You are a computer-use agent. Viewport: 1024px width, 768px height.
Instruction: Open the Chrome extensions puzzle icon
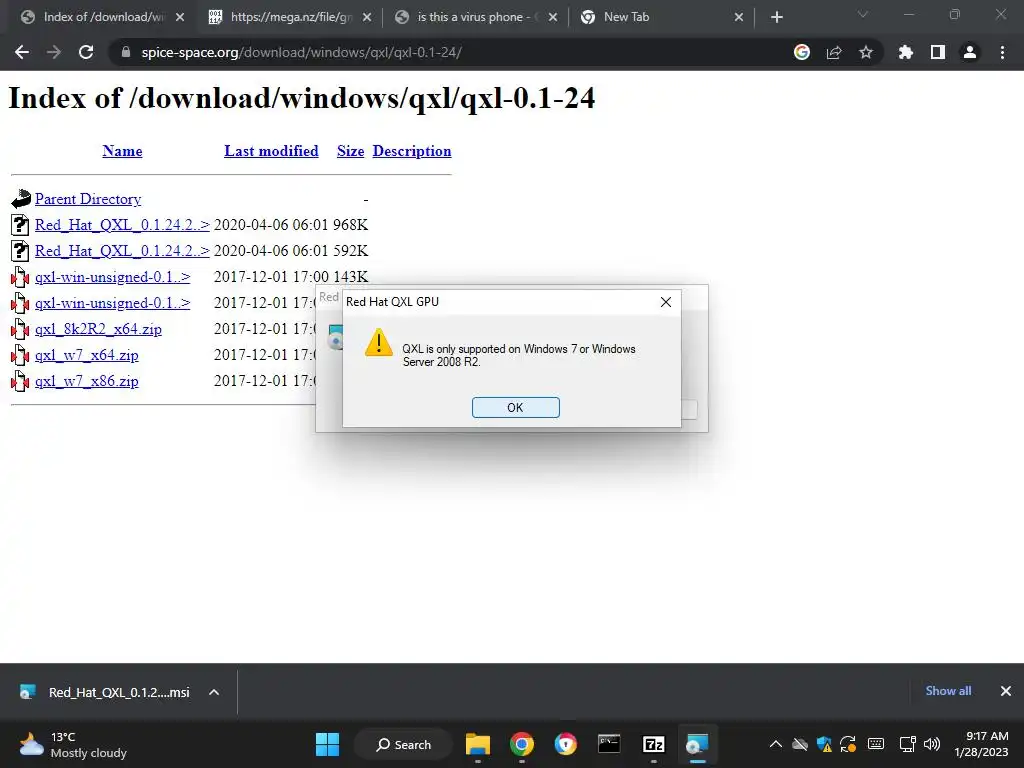(x=905, y=52)
